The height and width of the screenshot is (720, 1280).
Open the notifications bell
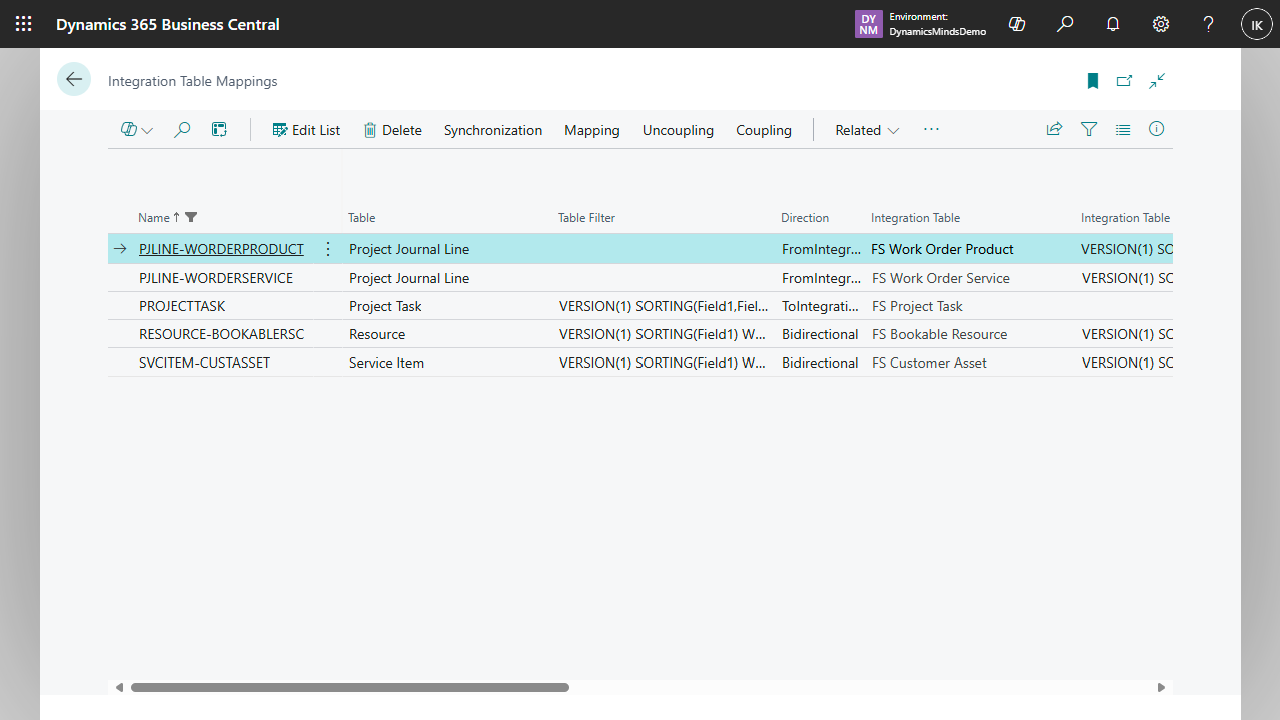tap(1113, 24)
